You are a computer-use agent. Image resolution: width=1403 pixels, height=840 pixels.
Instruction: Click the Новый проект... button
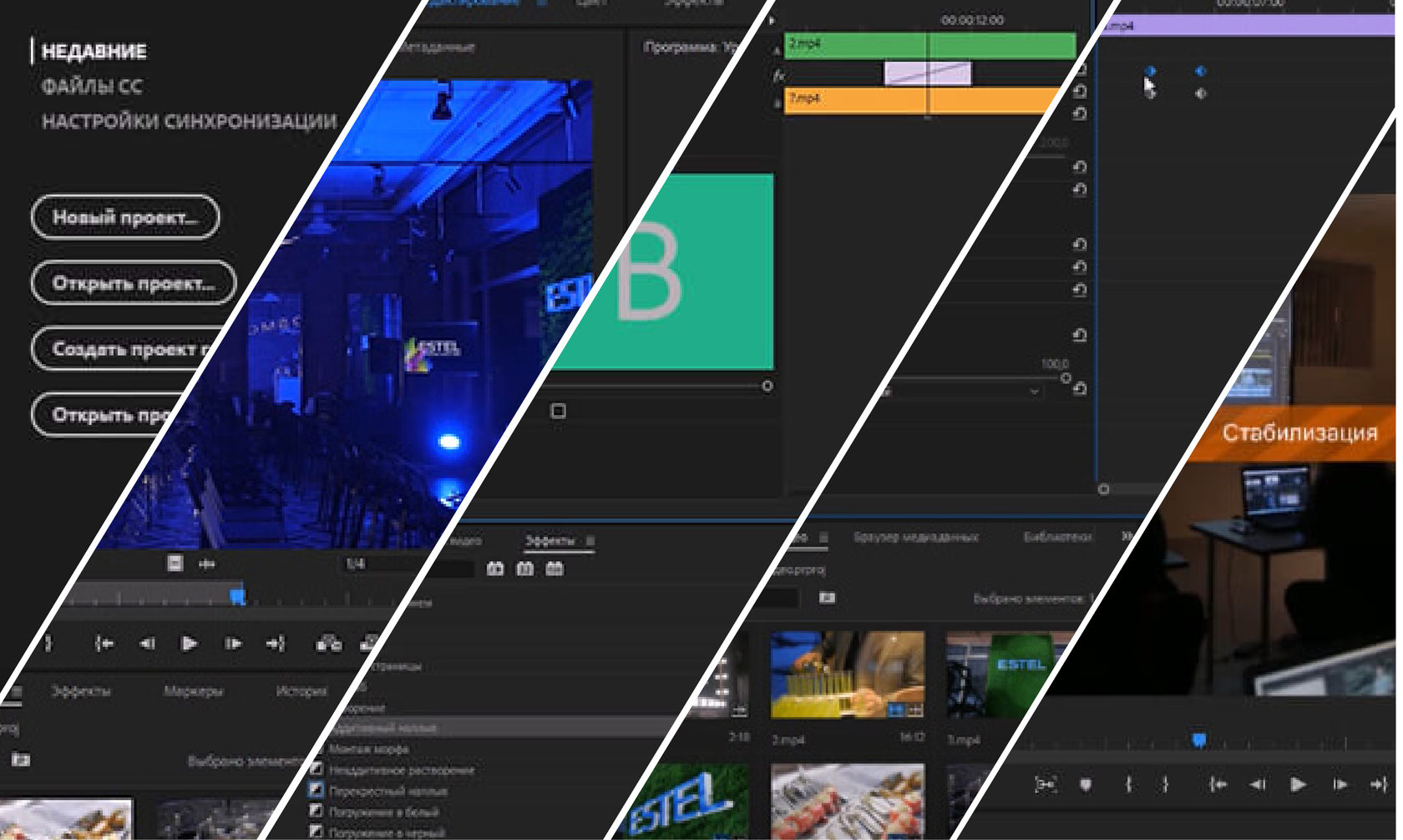tap(125, 217)
